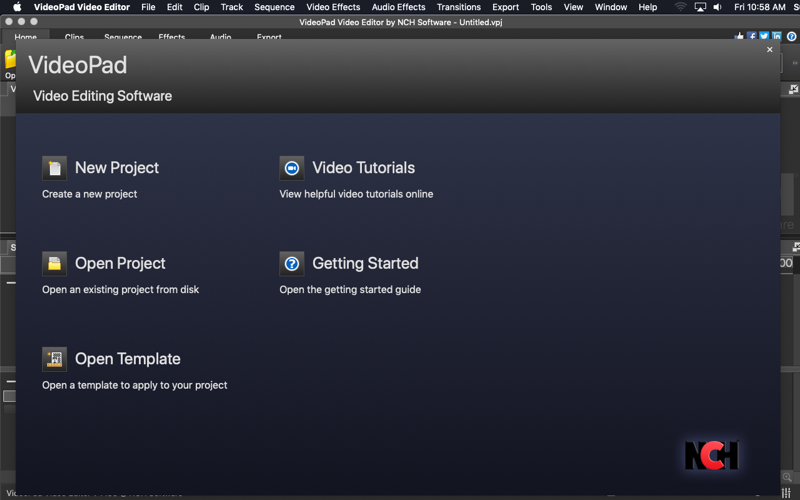This screenshot has height=500, width=800.
Task: Open the Edit menu
Action: [x=174, y=7]
